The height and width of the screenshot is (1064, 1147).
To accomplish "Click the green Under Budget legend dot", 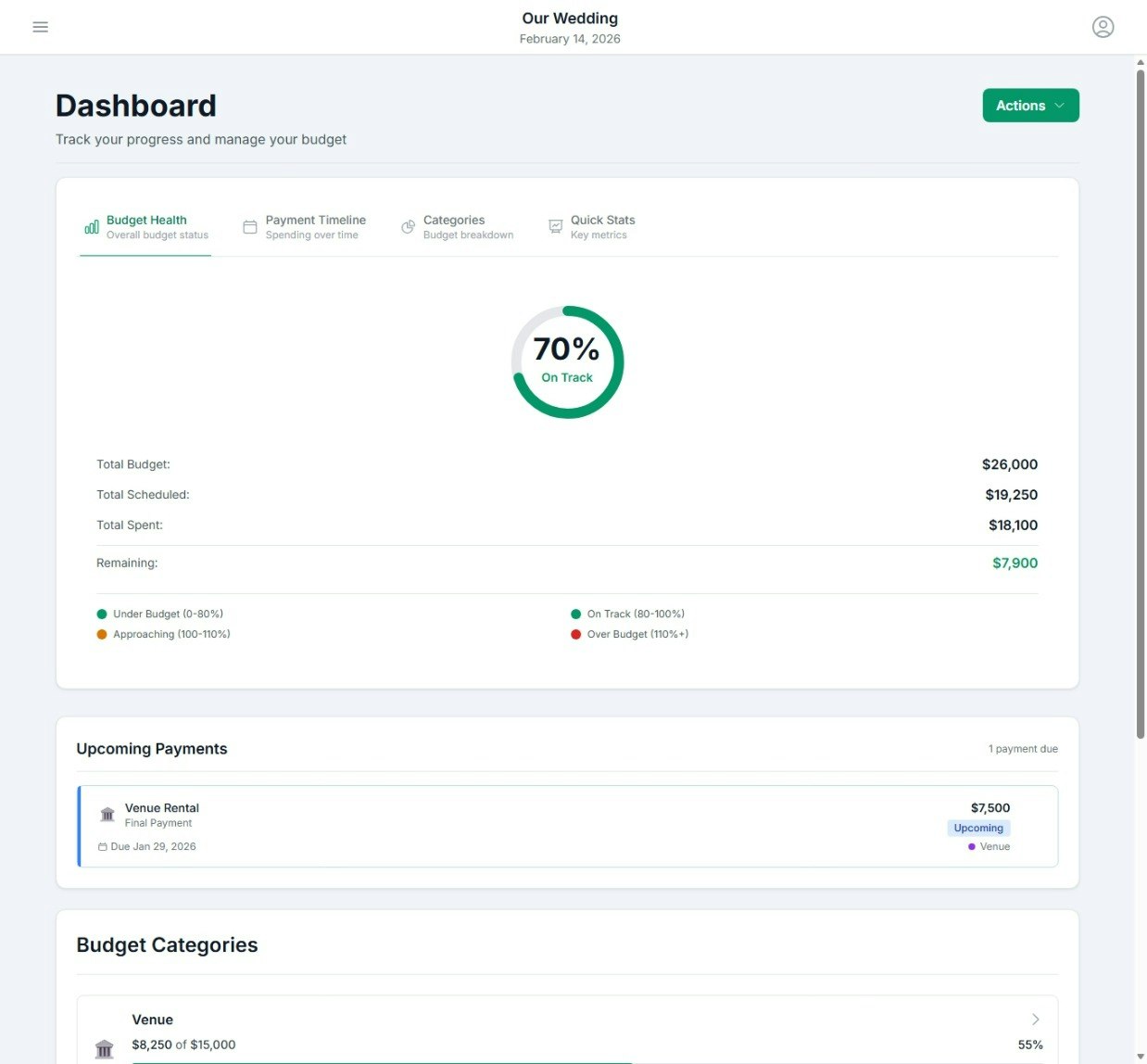I will (x=101, y=614).
